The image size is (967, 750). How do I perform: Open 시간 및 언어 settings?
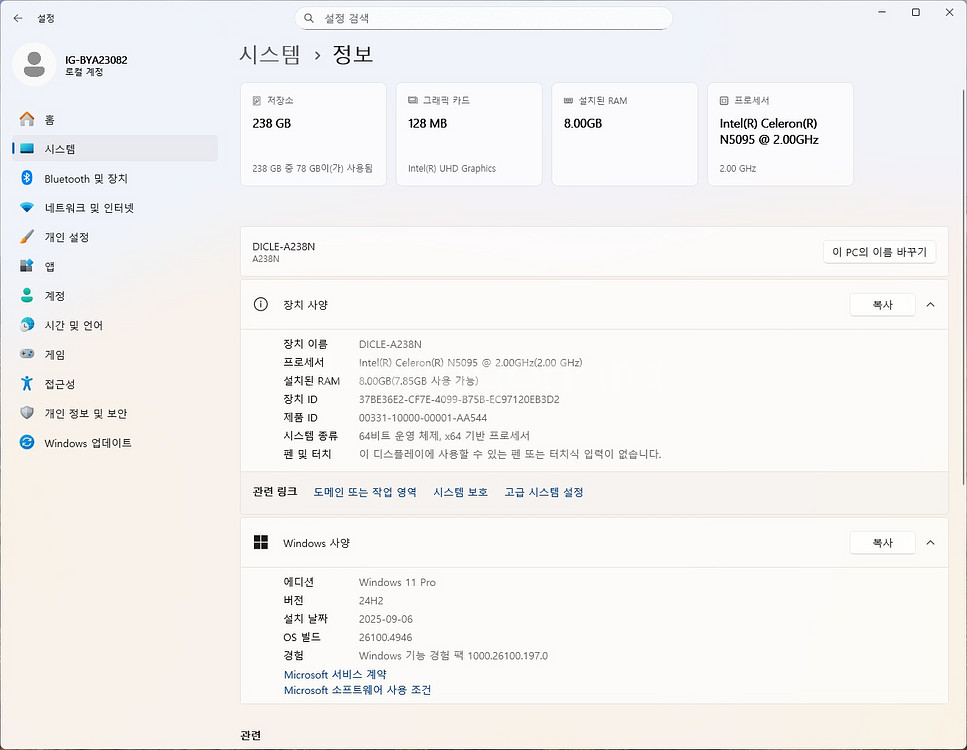pos(115,325)
